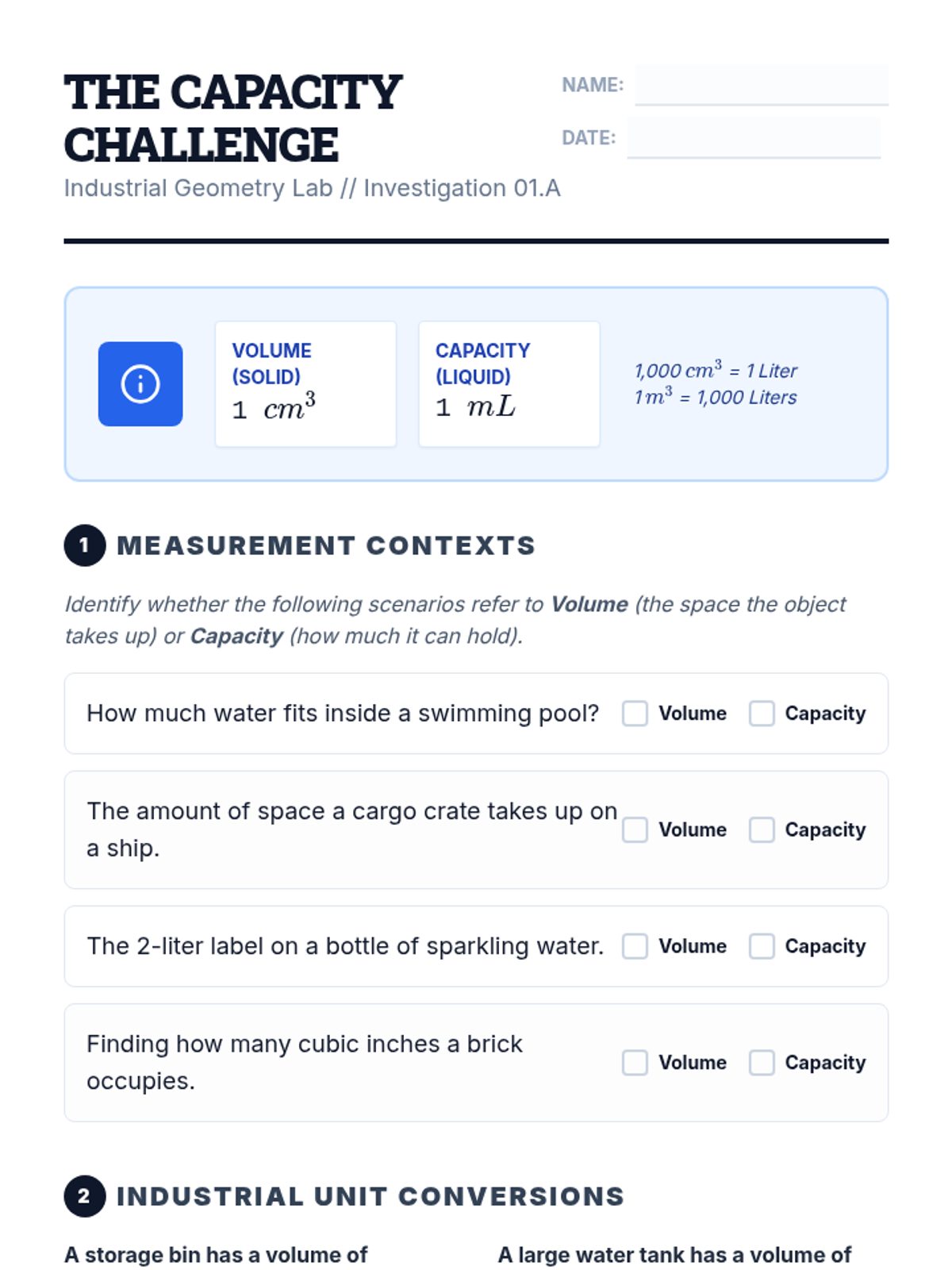Screen dimensions: 952x1270
Task: Click the section 1 number badge
Action: [x=85, y=545]
